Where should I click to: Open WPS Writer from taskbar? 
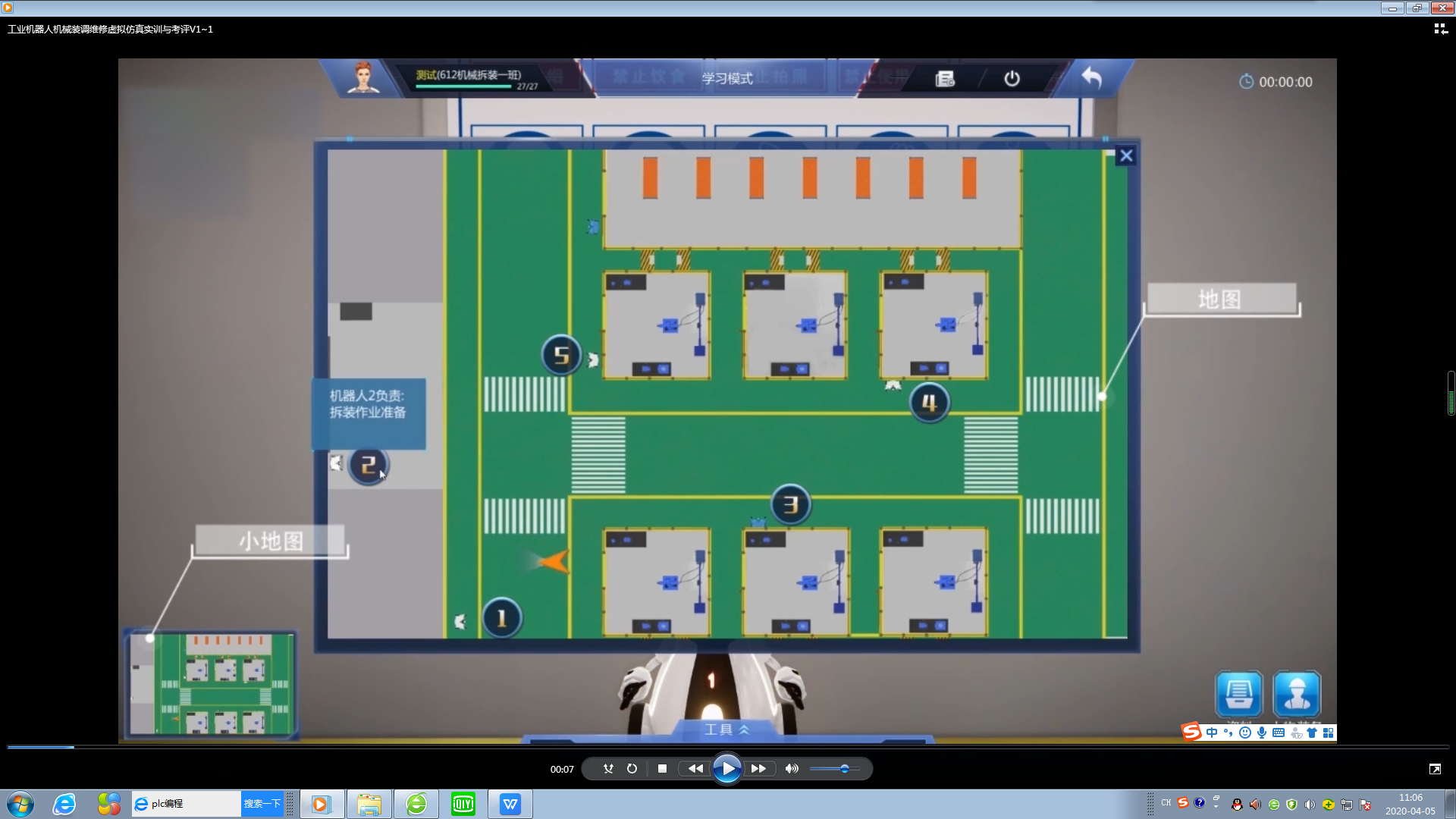pyautogui.click(x=510, y=804)
